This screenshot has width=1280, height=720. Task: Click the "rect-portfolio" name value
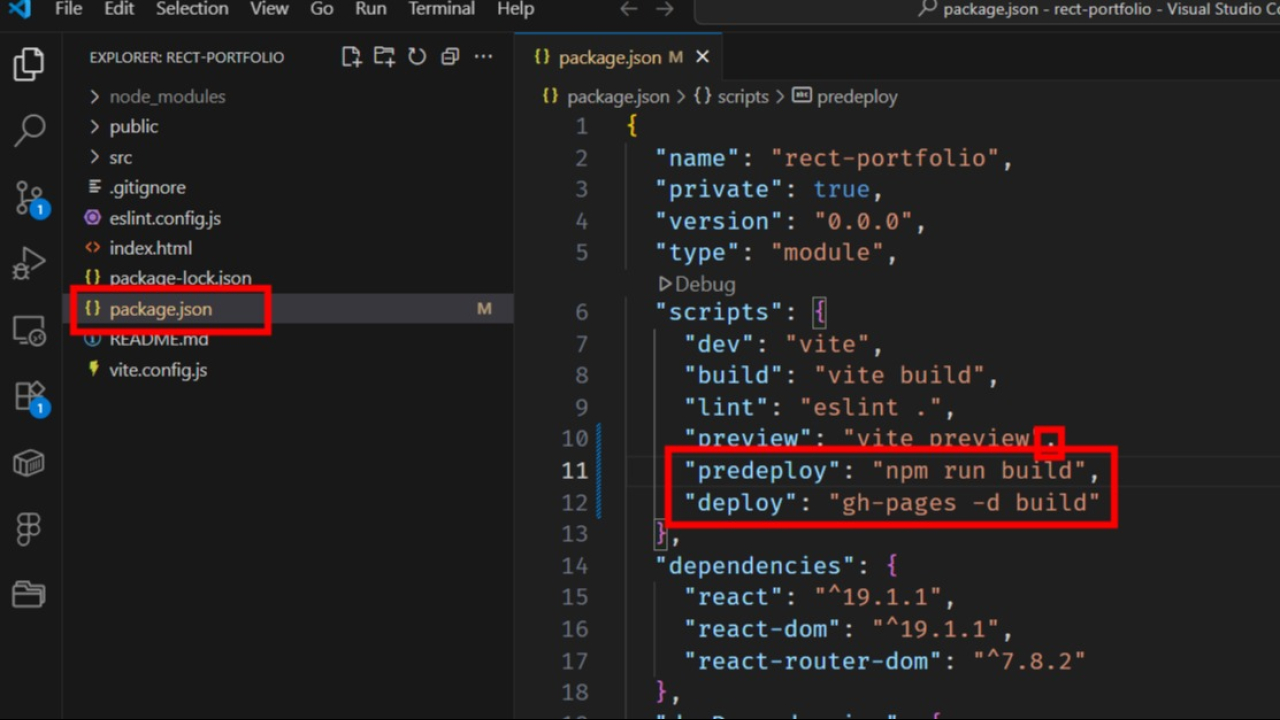click(x=885, y=158)
